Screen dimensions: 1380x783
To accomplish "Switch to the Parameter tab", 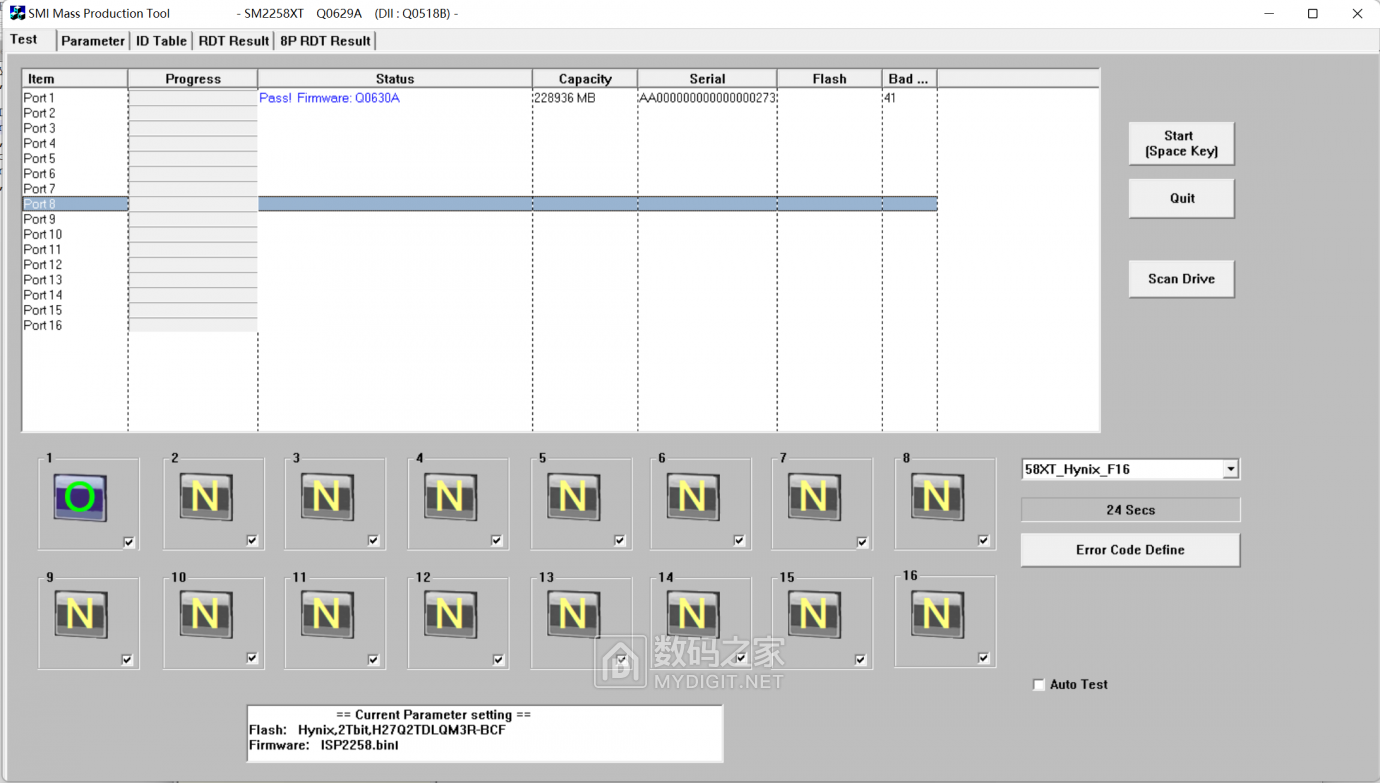I will pyautogui.click(x=93, y=41).
